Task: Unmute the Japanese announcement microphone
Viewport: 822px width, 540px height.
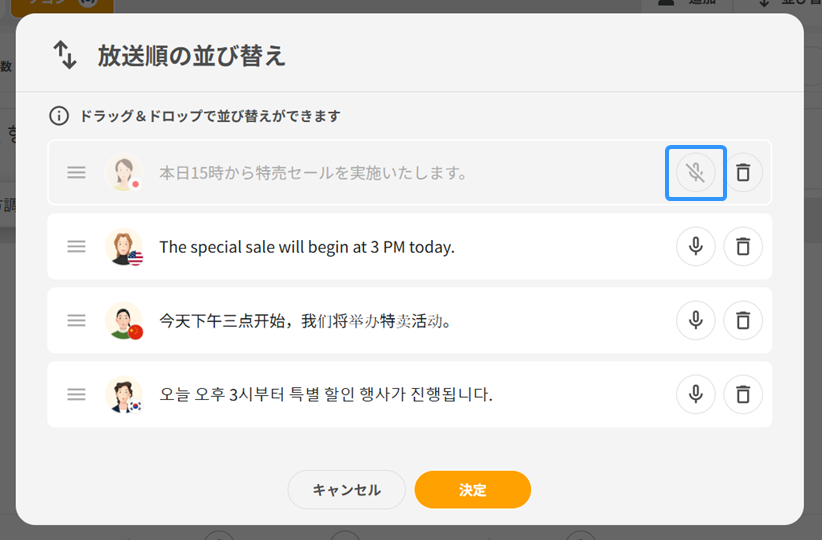Action: 696,173
